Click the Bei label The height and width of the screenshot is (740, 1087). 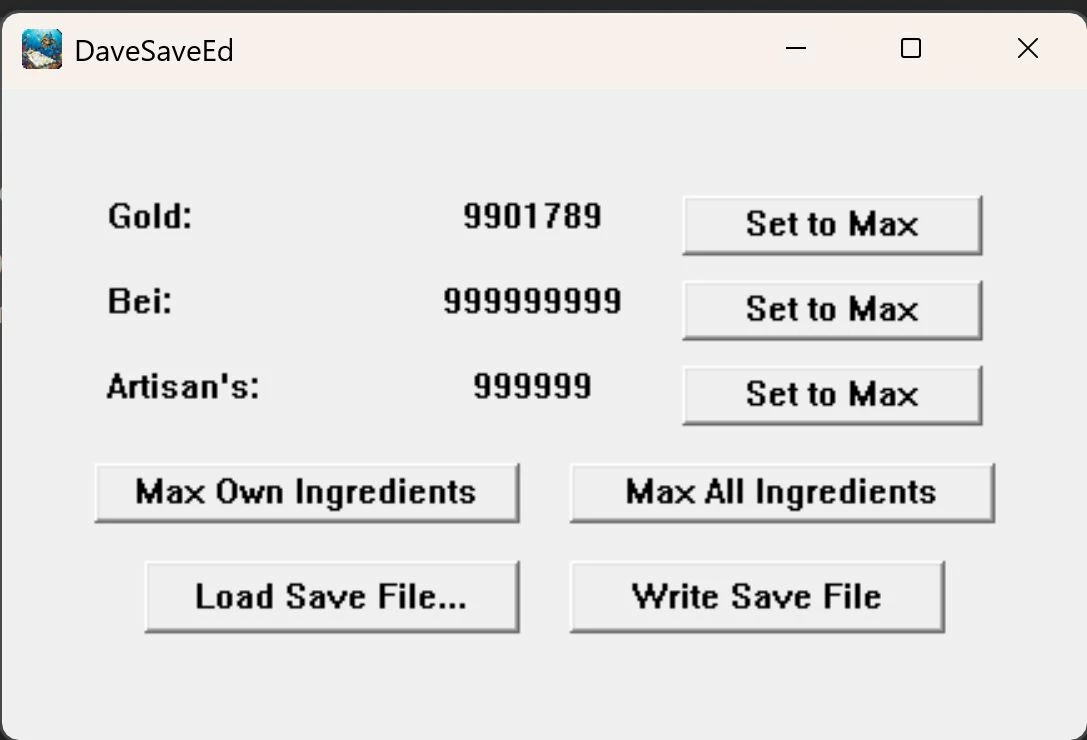pyautogui.click(x=139, y=301)
